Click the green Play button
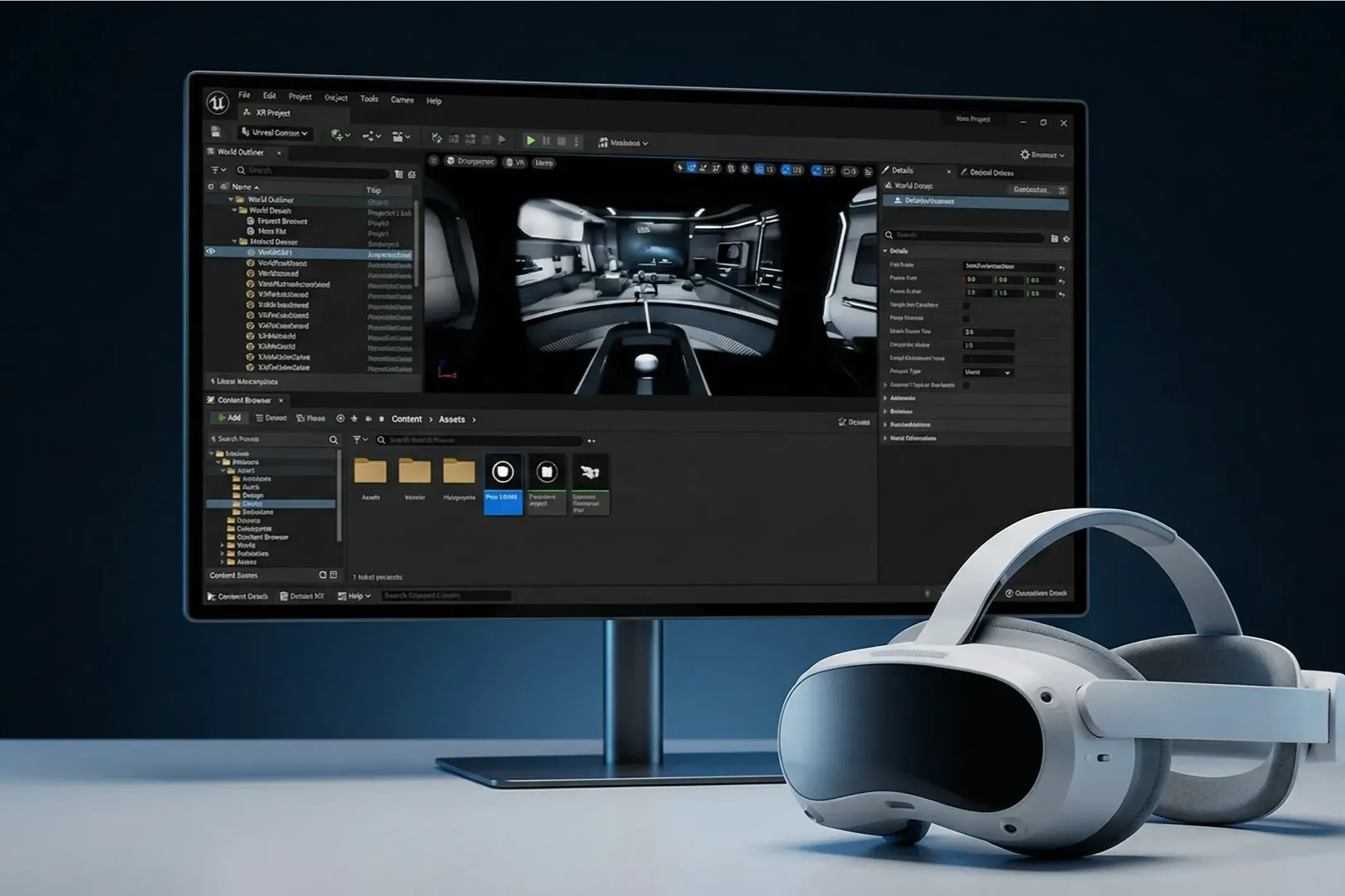This screenshot has width=1345, height=896. tap(531, 141)
